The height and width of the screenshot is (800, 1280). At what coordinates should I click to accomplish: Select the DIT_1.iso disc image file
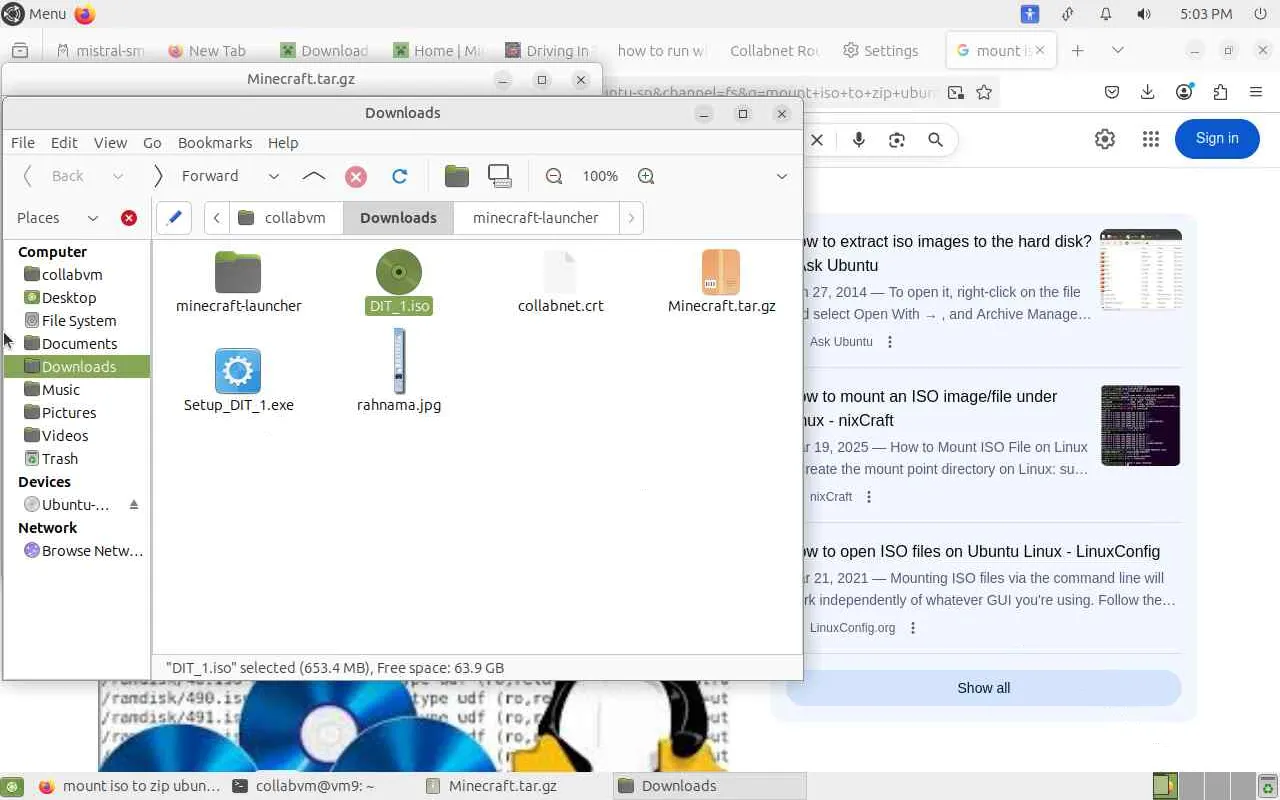click(x=399, y=282)
